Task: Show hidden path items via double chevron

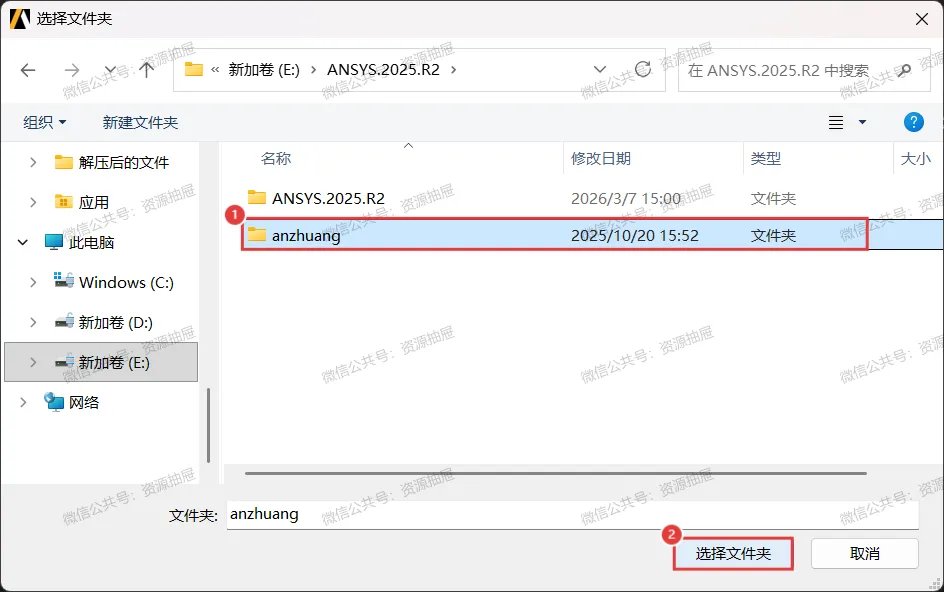Action: pyautogui.click(x=215, y=70)
